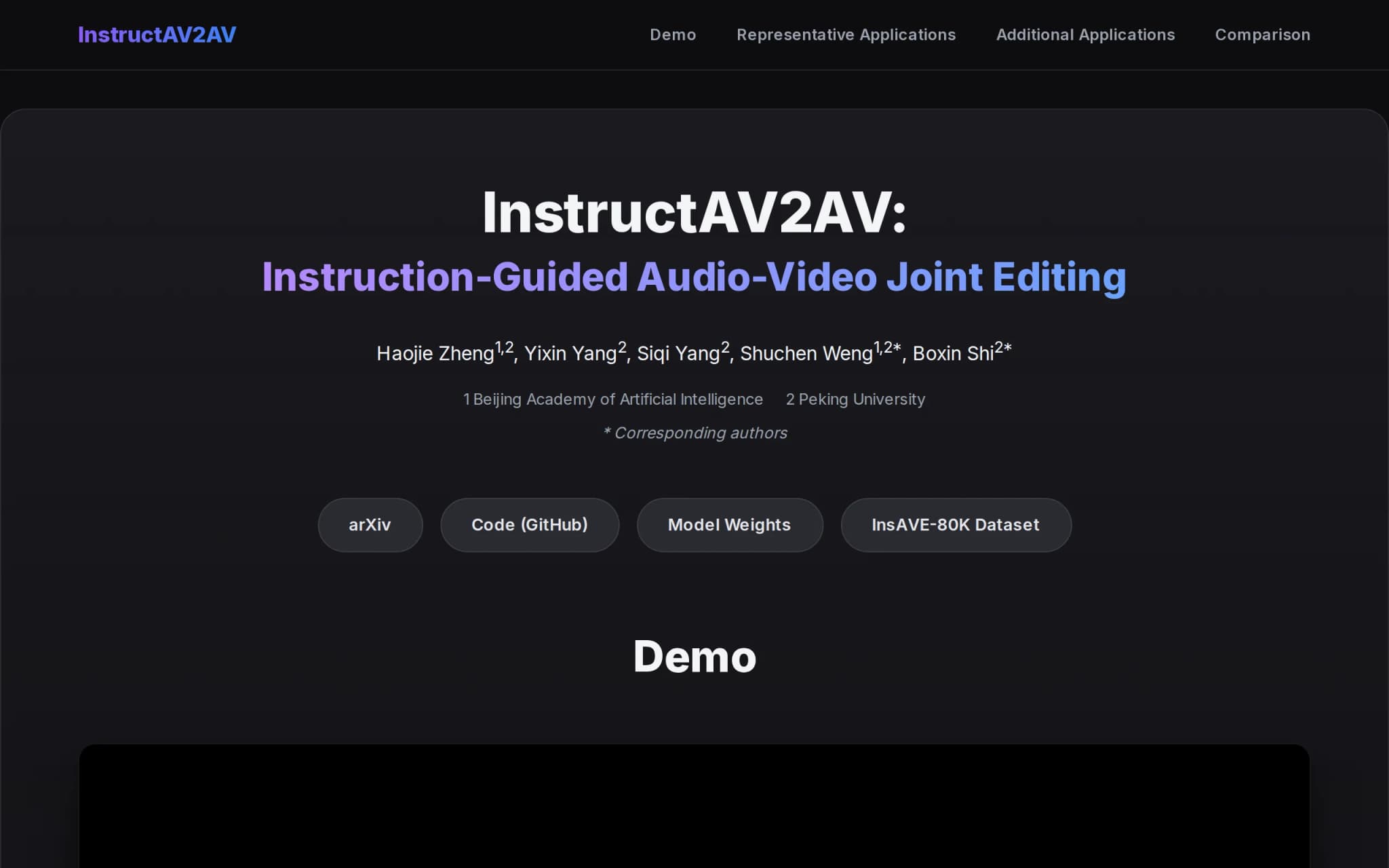Click Instruction-Guided Audio-Video Joint Editing subtitle
This screenshot has height=868, width=1389.
pos(694,277)
